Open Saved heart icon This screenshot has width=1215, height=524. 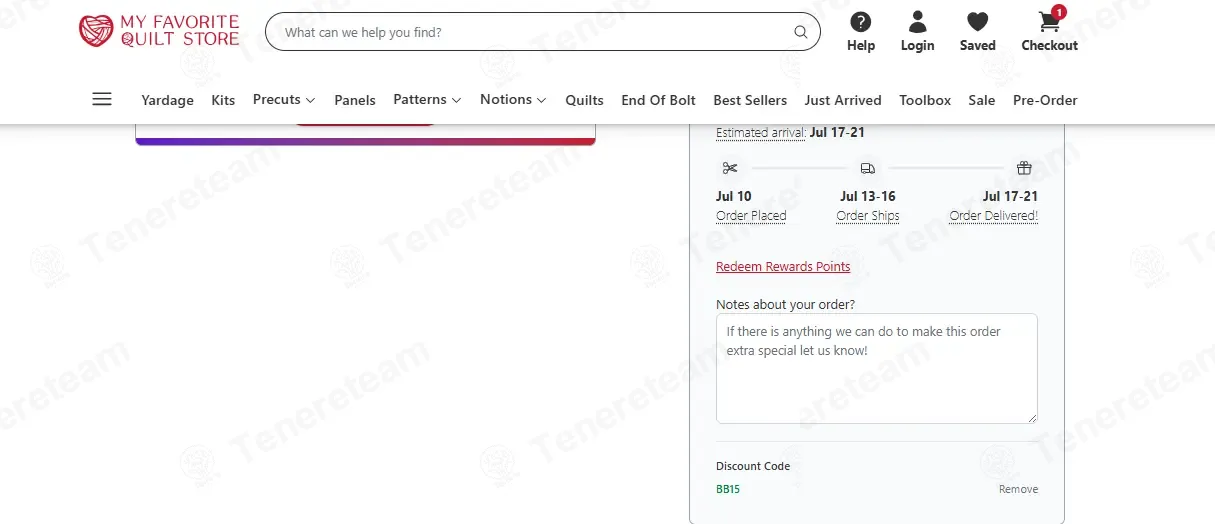coord(977,22)
